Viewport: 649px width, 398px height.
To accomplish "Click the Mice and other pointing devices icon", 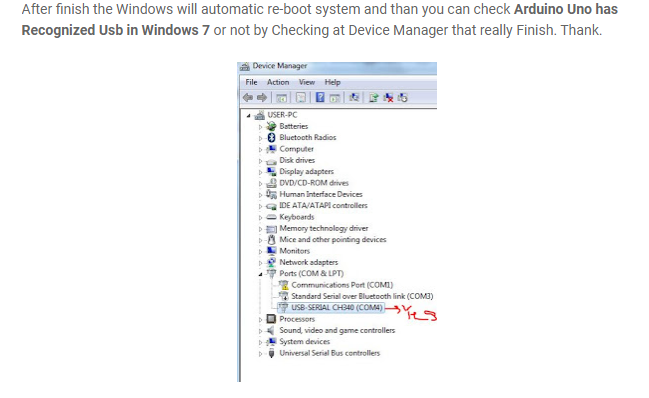I will [272, 240].
